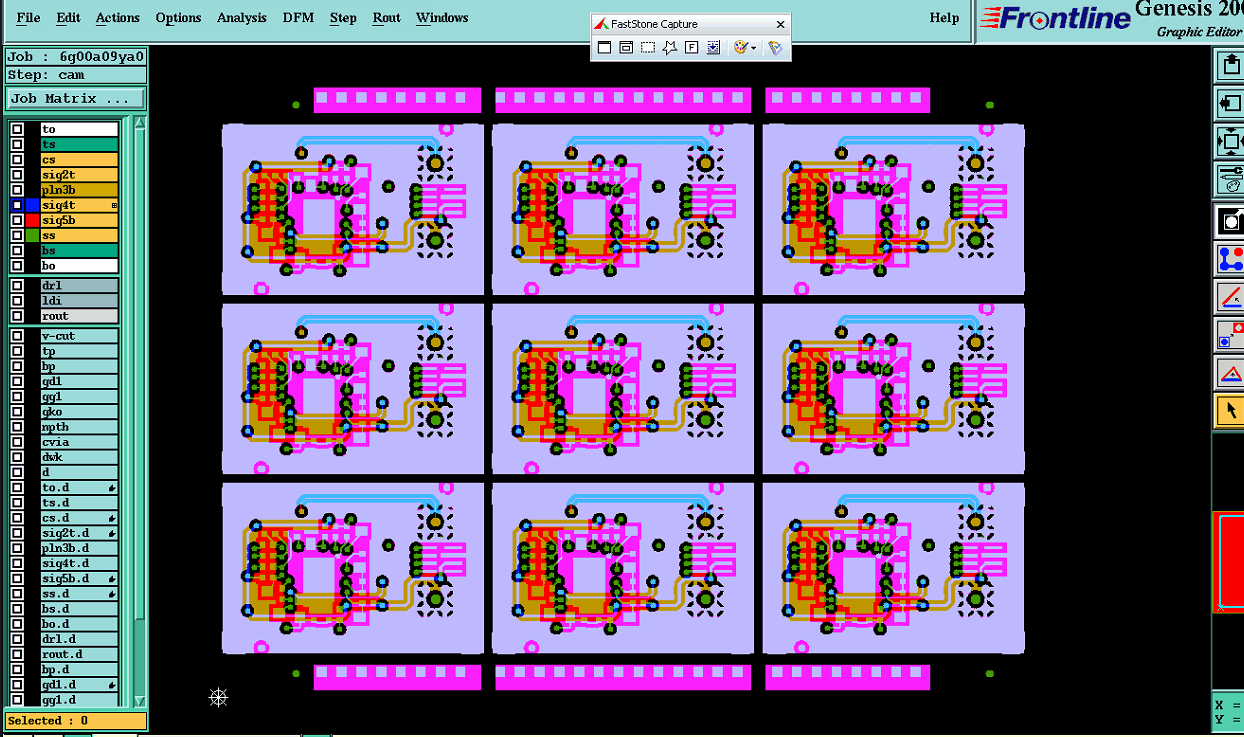Select the 'ldi' layer name

pyautogui.click(x=79, y=301)
